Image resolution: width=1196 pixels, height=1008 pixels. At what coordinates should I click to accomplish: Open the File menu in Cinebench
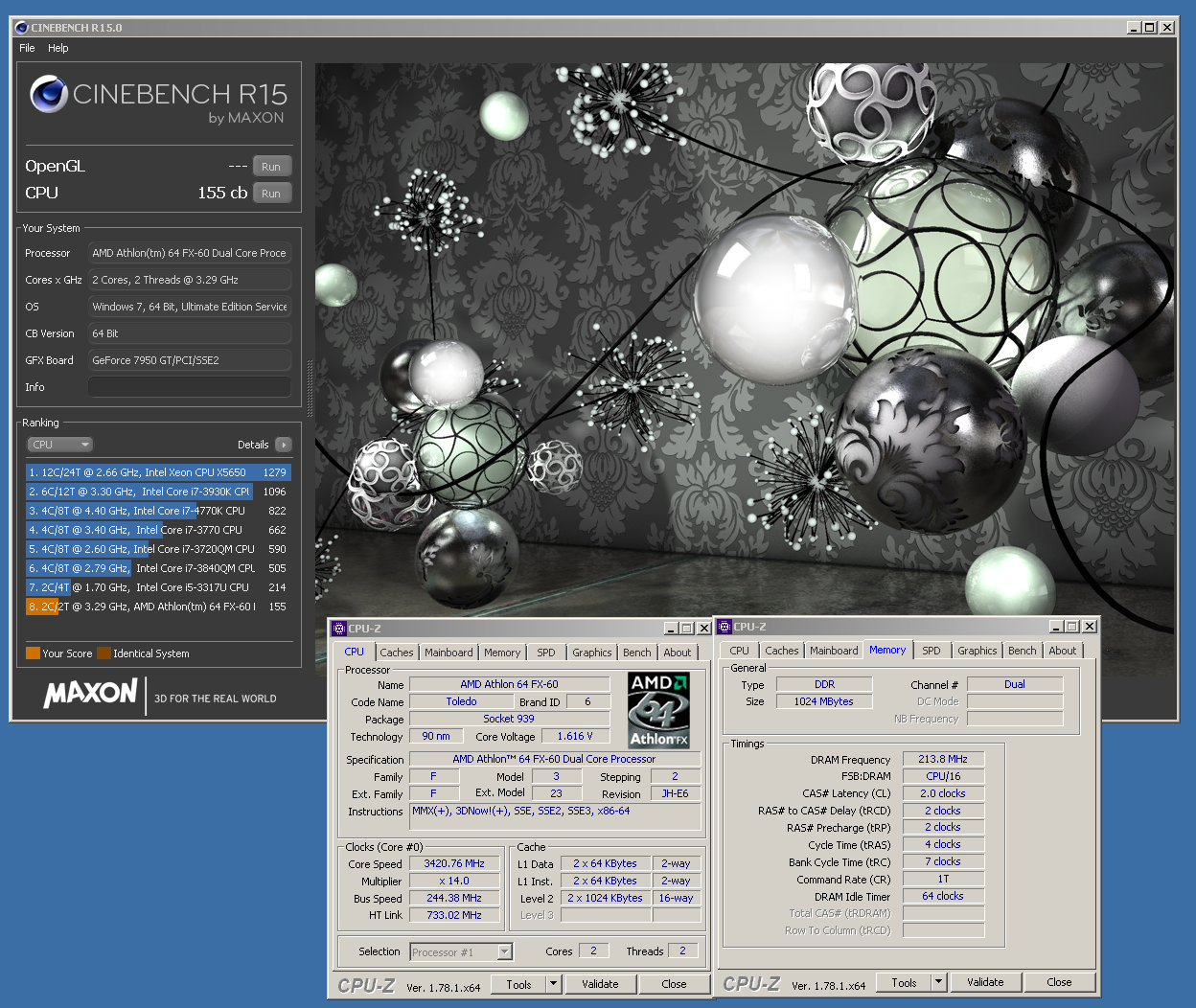27,48
